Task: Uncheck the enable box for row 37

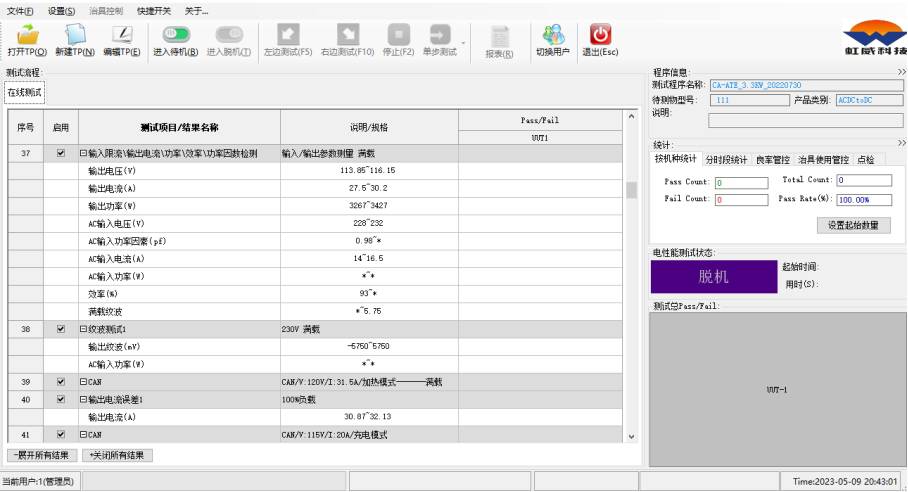Action: [x=61, y=153]
